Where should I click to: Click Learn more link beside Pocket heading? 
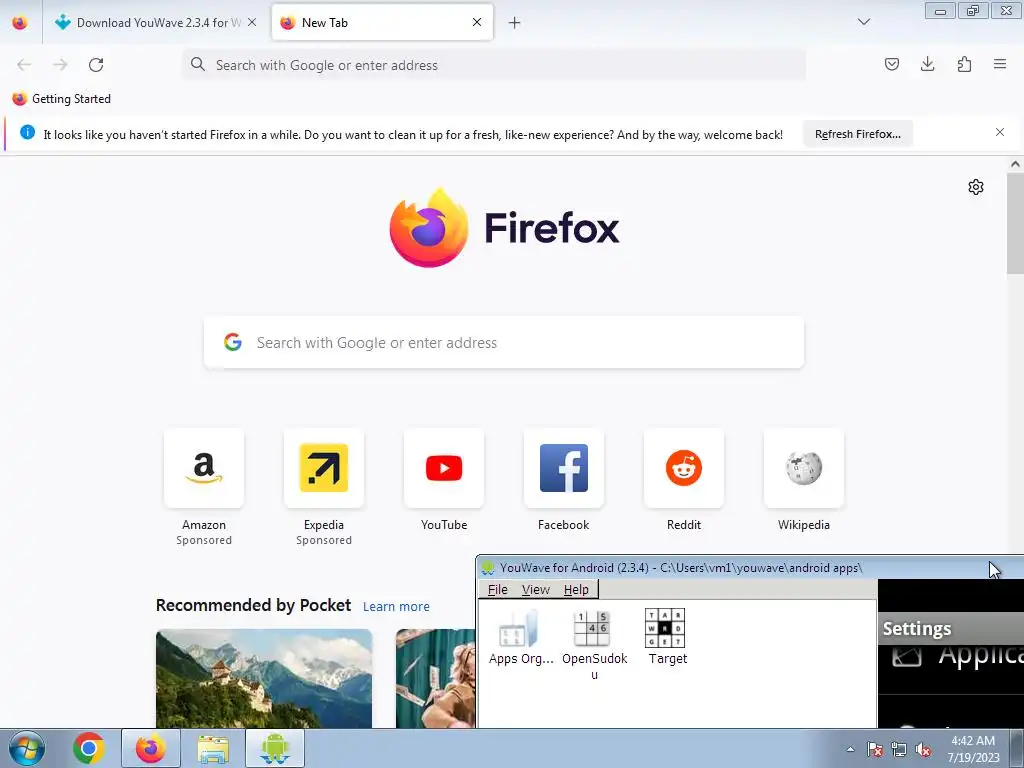pyautogui.click(x=396, y=607)
